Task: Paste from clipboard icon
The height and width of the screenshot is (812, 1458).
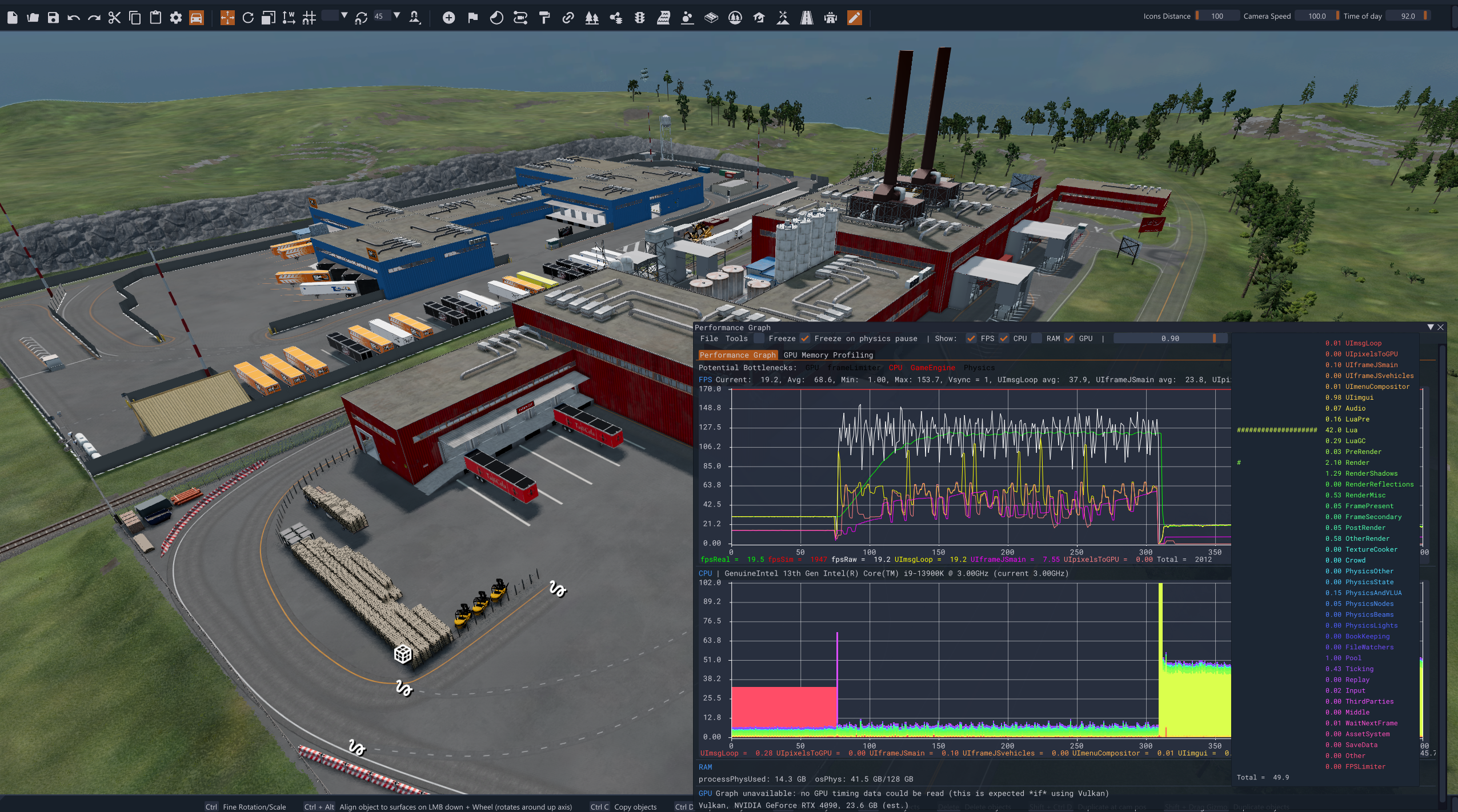Action: (x=155, y=17)
